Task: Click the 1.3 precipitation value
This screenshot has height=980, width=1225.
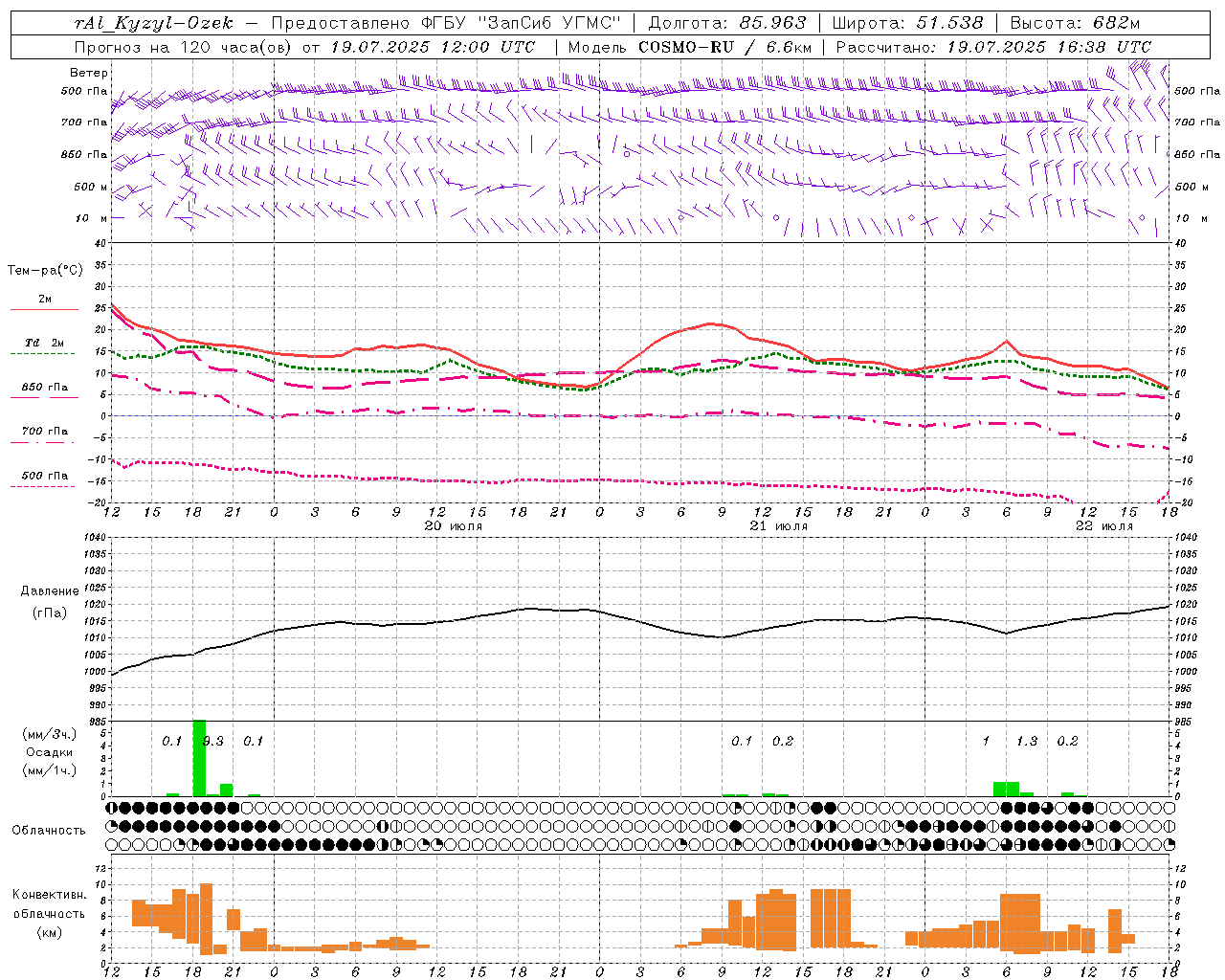Action: (x=1026, y=741)
